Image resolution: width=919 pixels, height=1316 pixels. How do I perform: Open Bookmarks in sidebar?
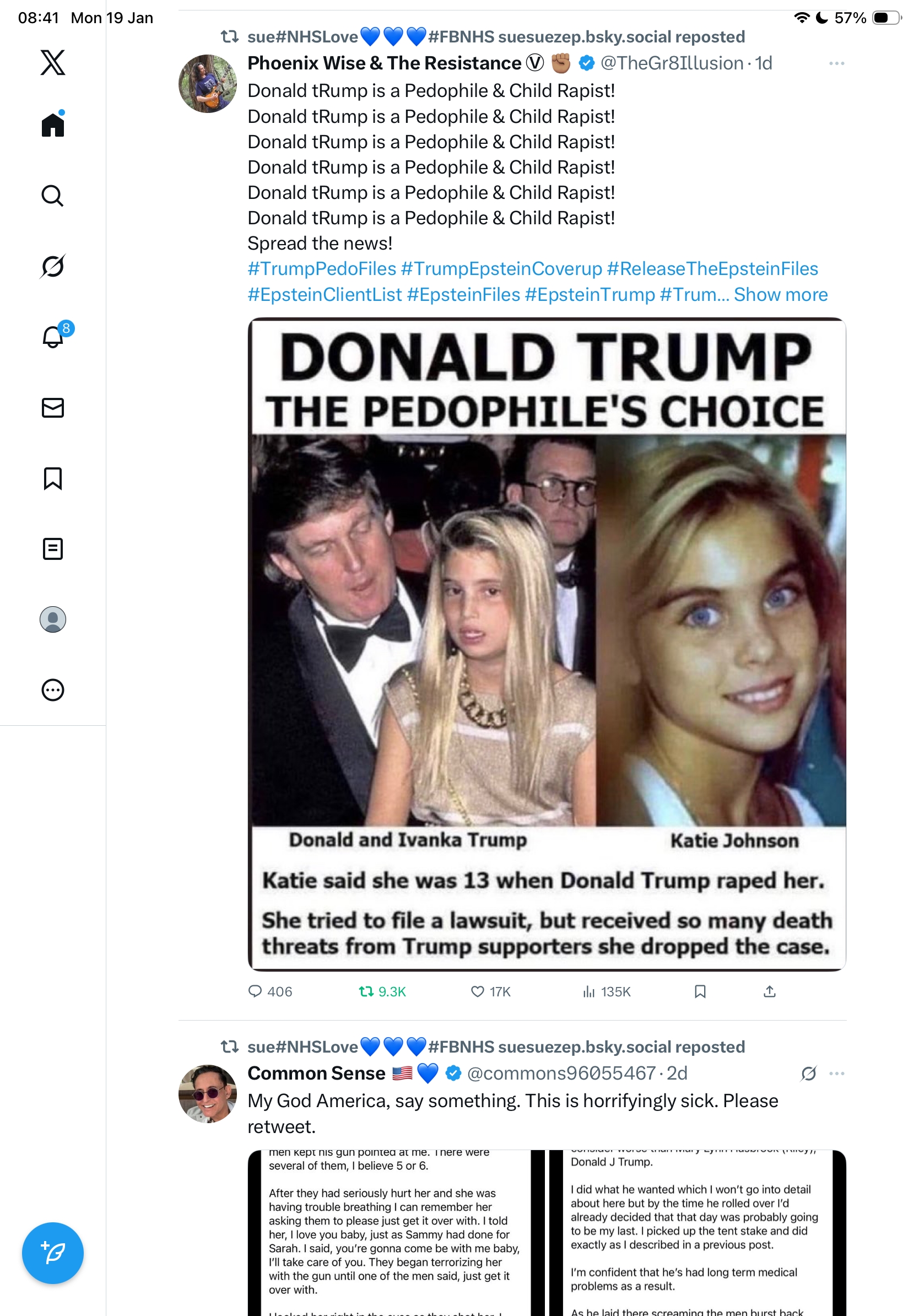[53, 478]
